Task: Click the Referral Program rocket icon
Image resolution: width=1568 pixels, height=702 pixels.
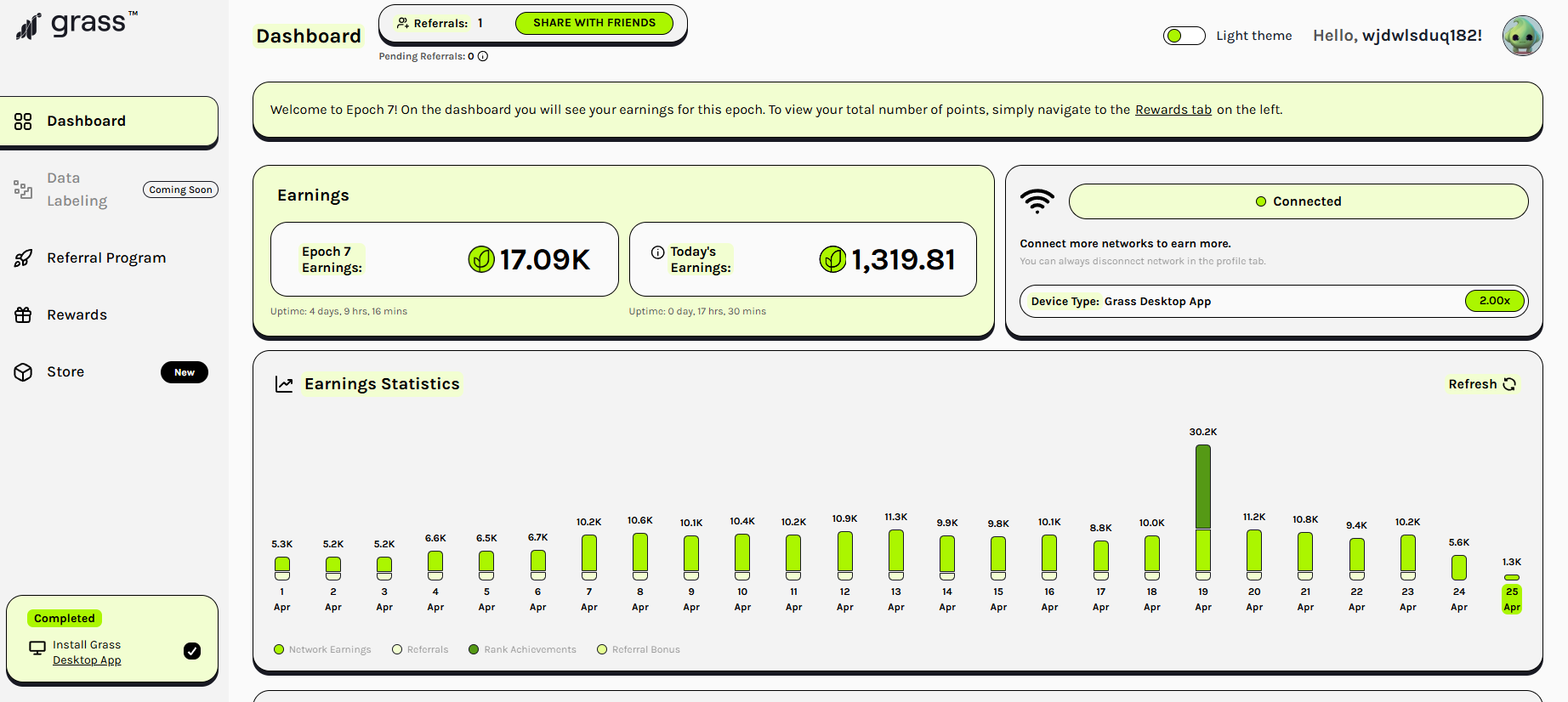Action: tap(23, 258)
